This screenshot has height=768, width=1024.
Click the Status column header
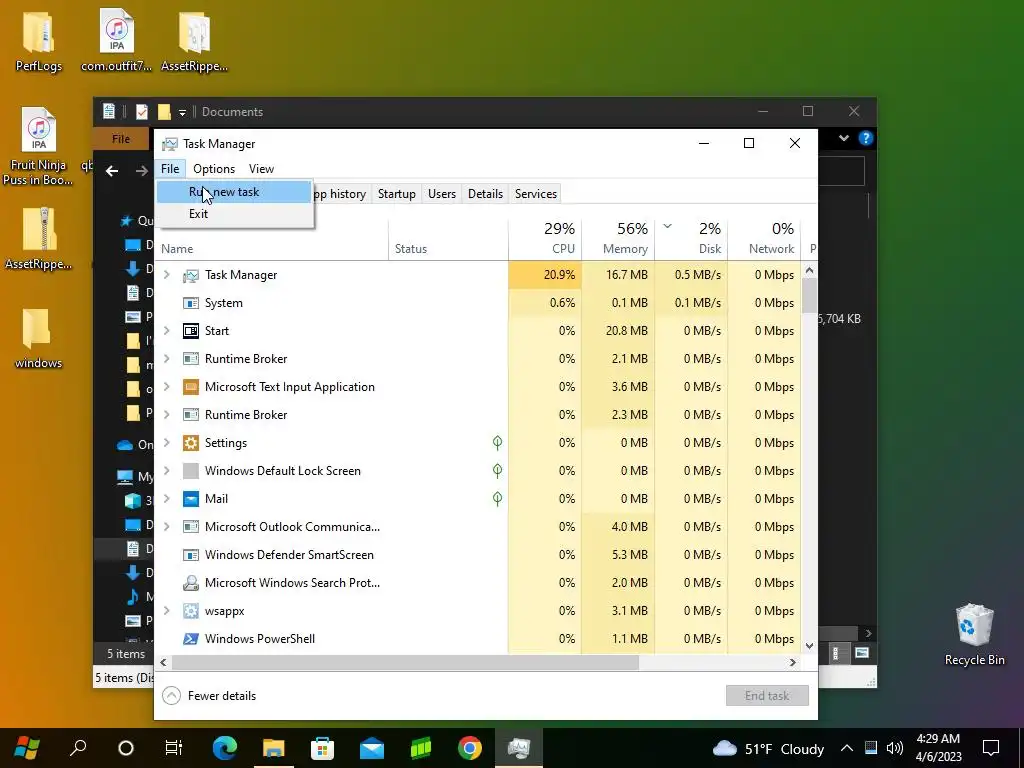(x=448, y=239)
